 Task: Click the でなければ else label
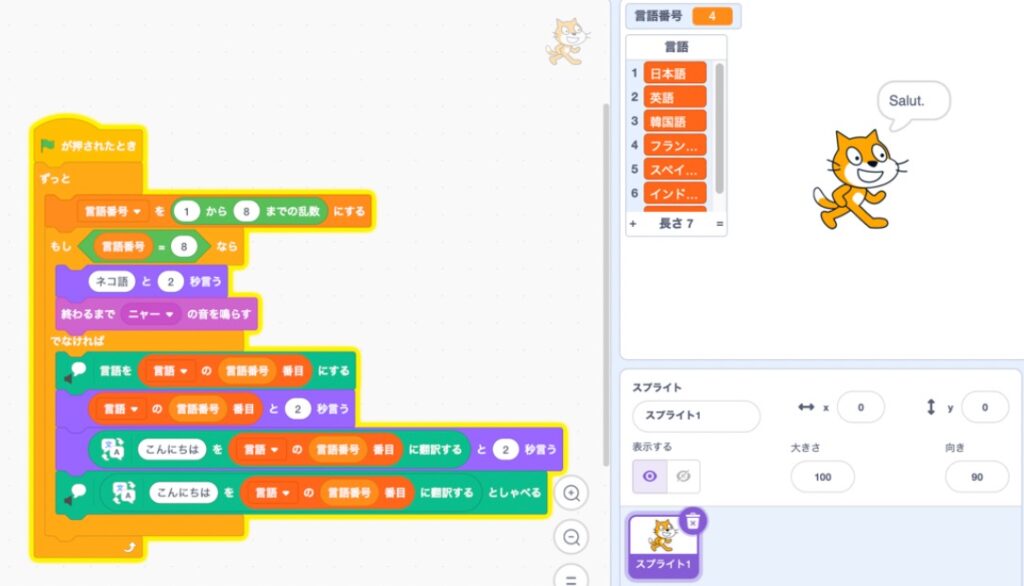pyautogui.click(x=77, y=340)
